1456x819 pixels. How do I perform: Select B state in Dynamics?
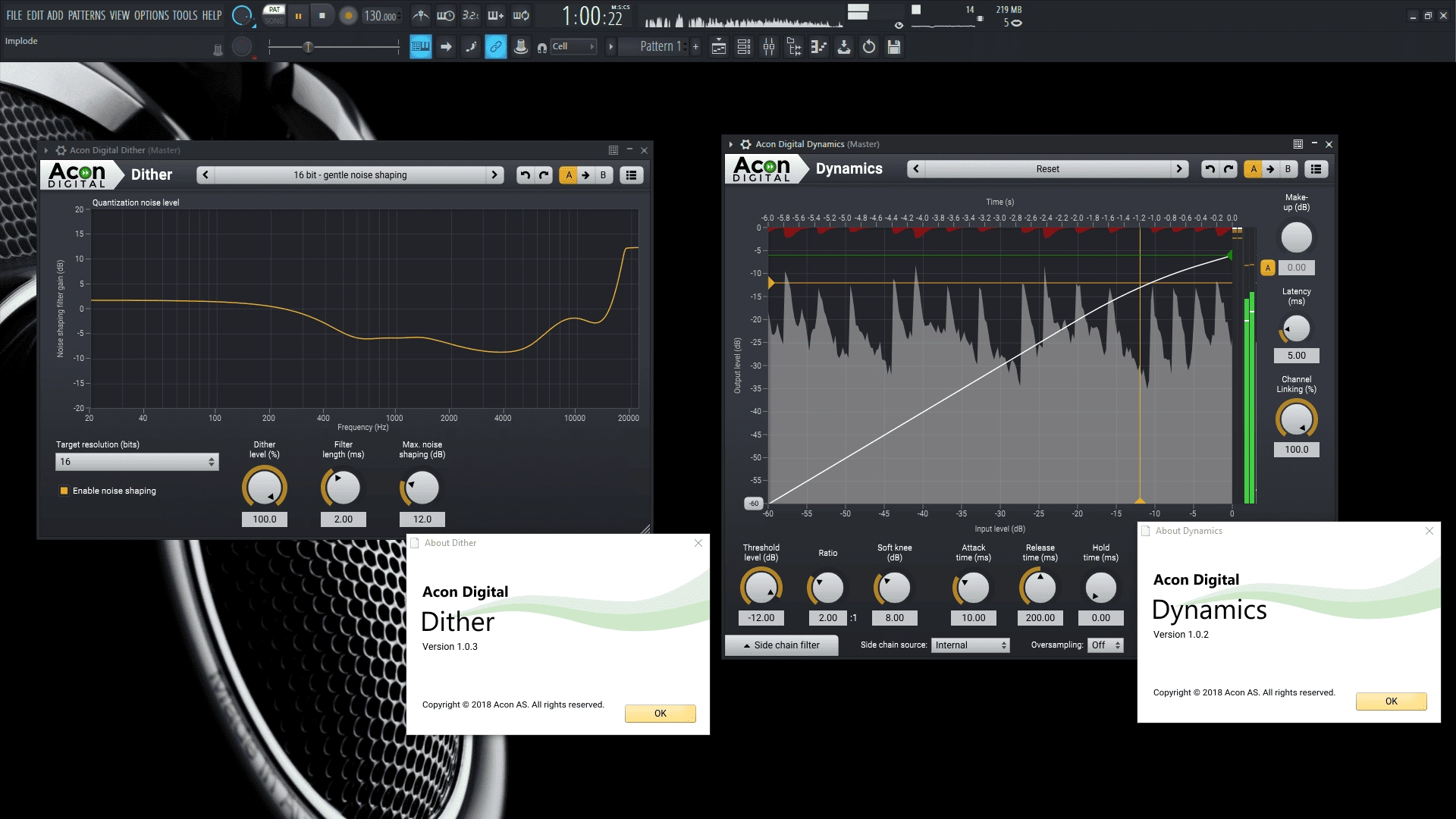[1288, 169]
